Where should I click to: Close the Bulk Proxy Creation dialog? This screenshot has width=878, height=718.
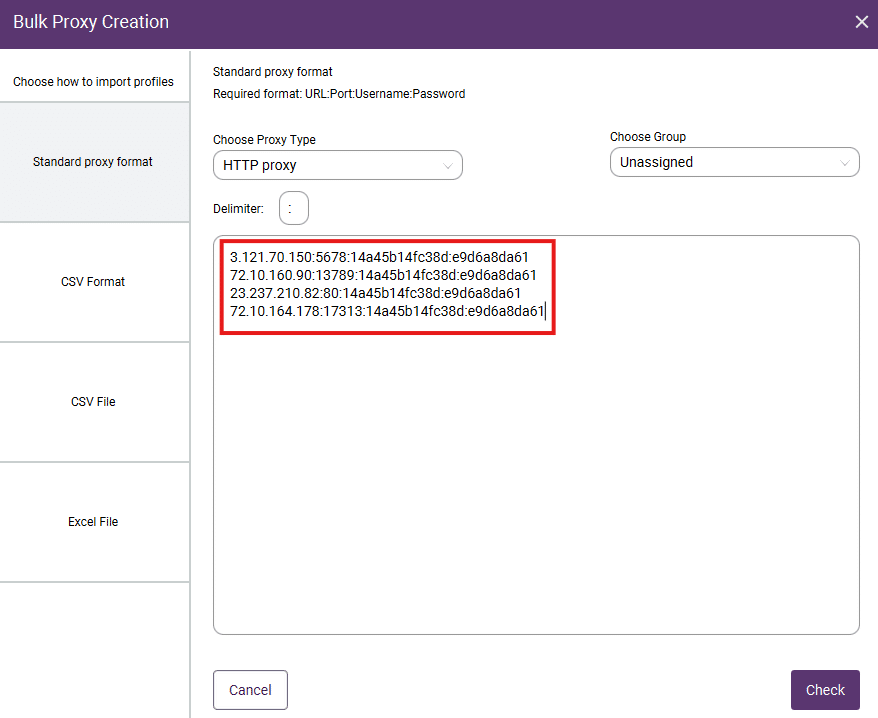coord(861,21)
